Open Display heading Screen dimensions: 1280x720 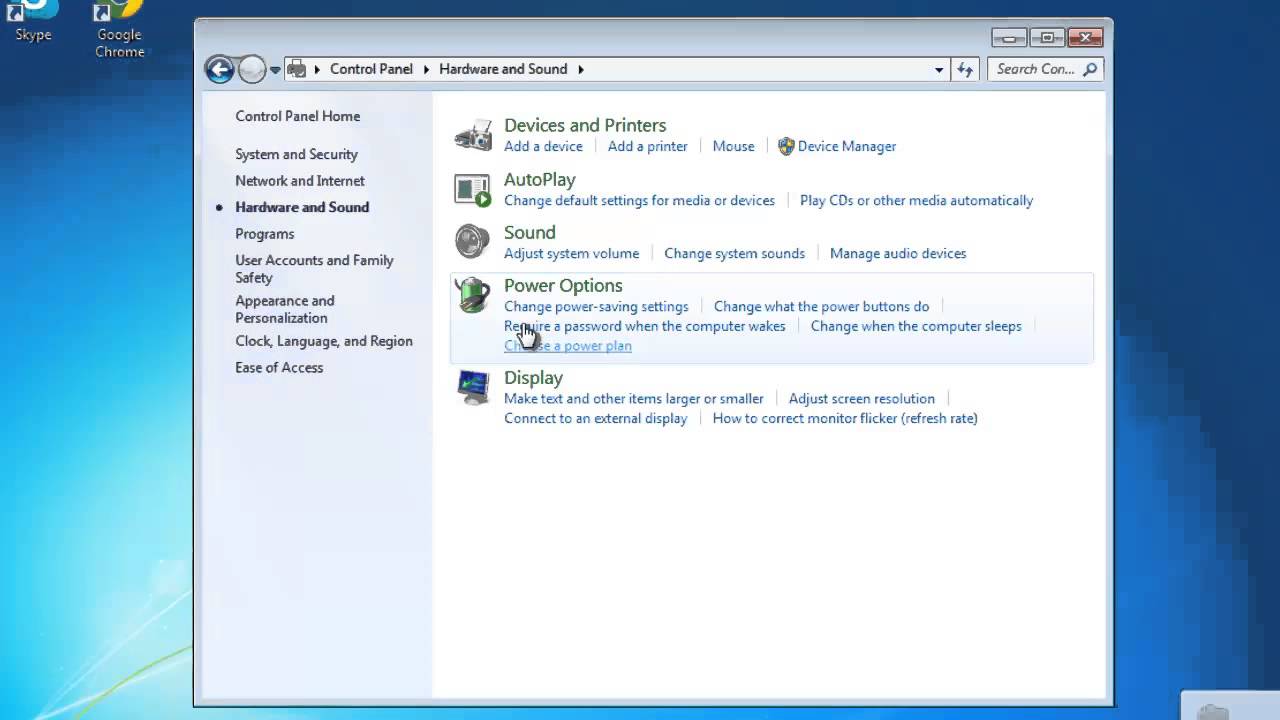pos(534,378)
